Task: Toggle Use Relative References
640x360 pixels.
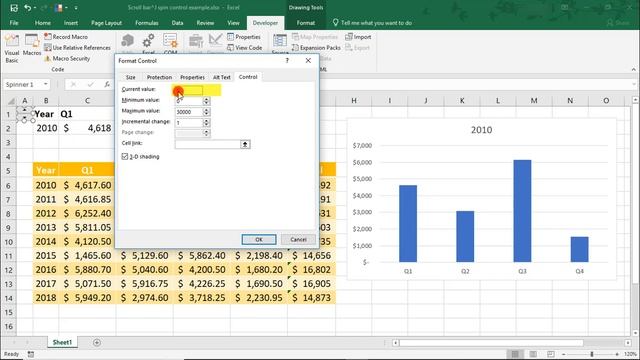Action: point(77,48)
